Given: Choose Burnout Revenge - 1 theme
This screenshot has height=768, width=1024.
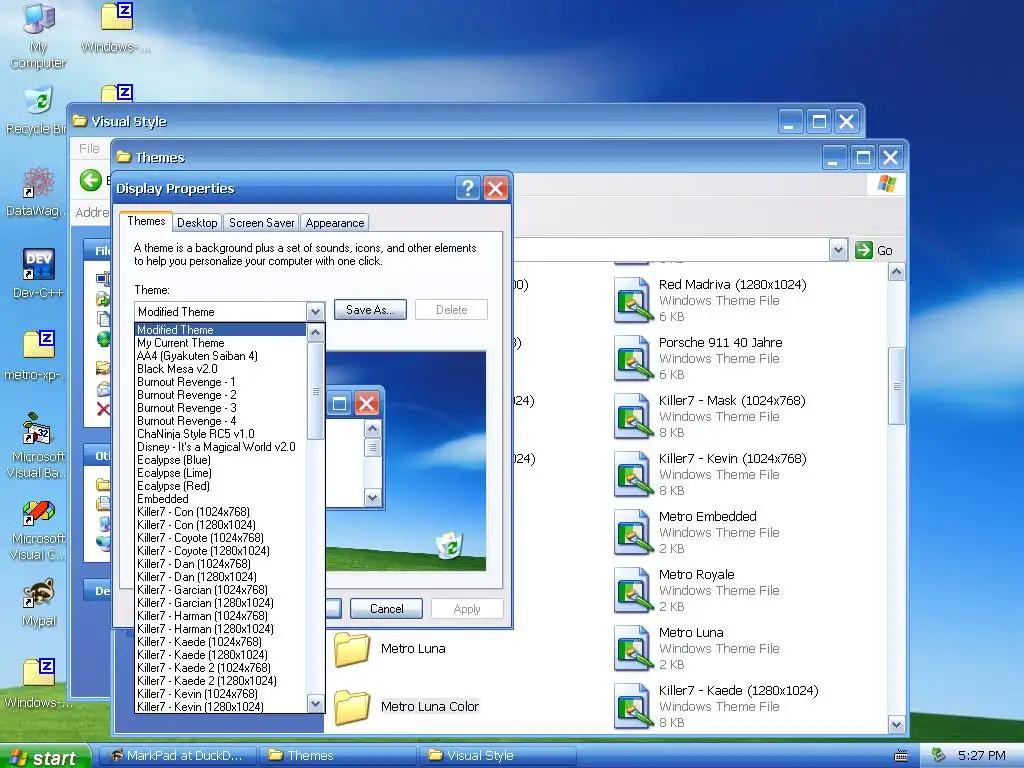Looking at the screenshot, I should (221, 382).
